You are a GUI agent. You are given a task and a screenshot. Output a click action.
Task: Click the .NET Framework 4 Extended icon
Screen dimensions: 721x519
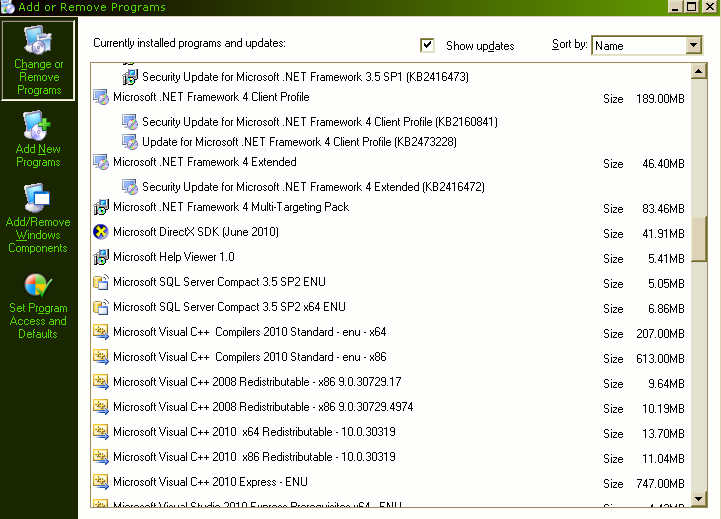click(101, 162)
